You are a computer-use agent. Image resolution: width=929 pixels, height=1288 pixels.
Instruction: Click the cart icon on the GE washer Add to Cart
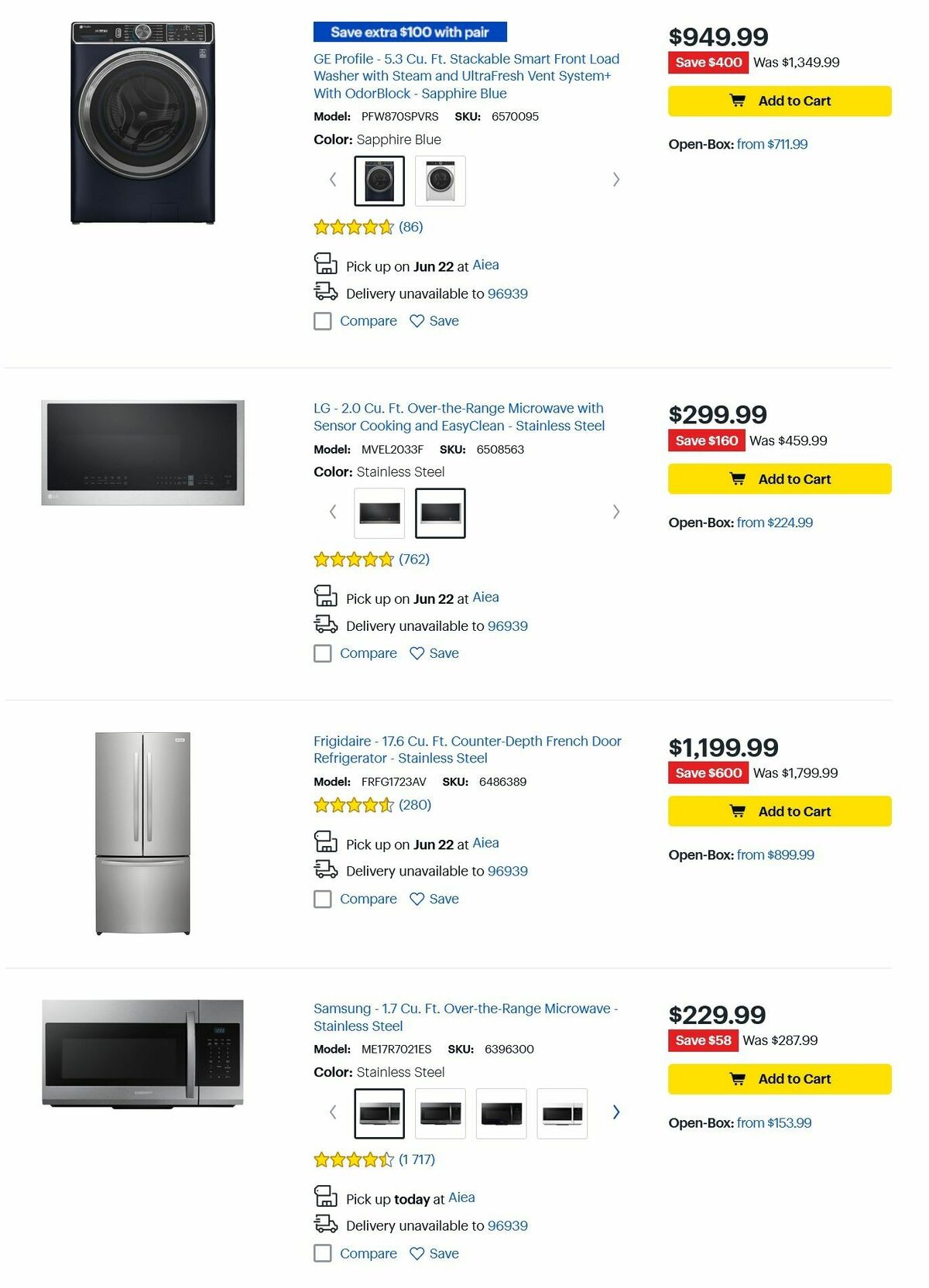point(740,100)
